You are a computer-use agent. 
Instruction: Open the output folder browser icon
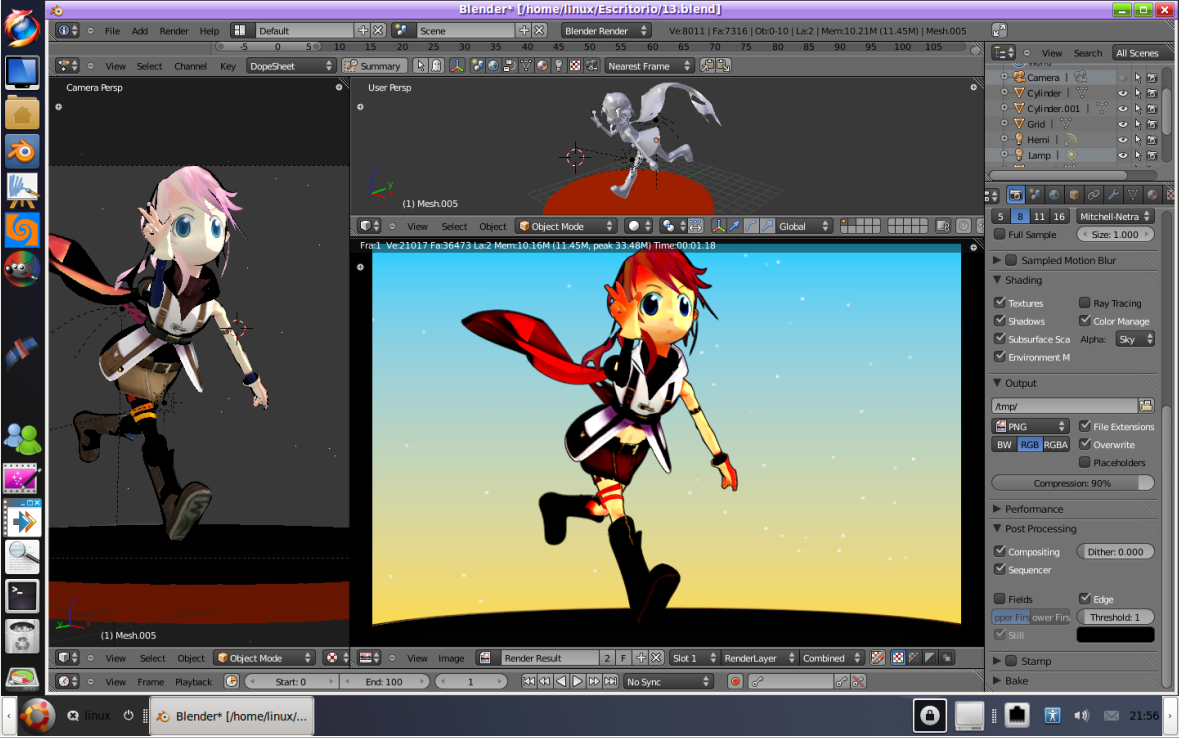coord(1146,405)
